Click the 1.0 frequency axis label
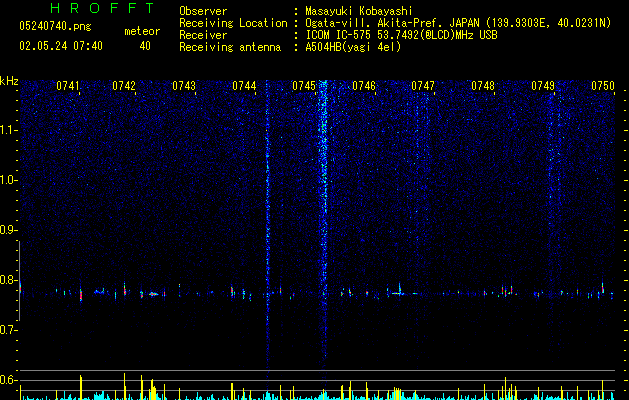 click(8, 180)
